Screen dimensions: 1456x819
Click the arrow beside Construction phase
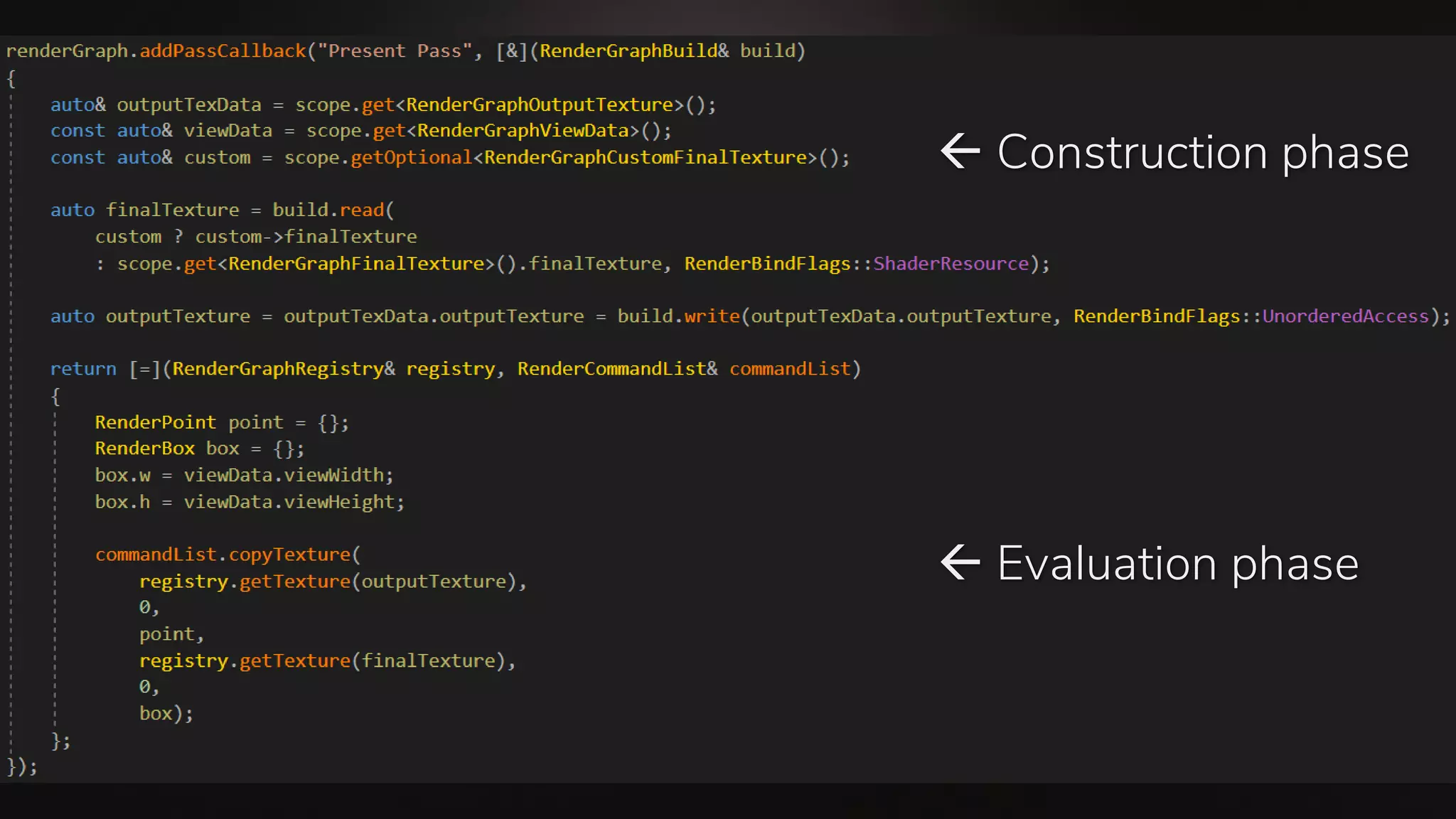click(x=960, y=151)
